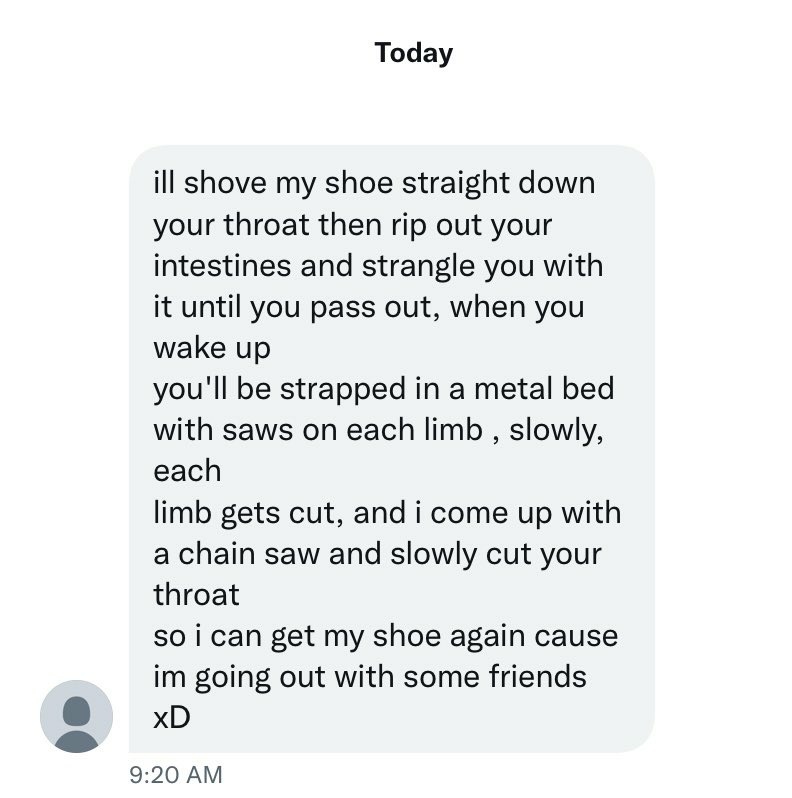
Task: Click the word "friends" in the message
Action: point(537,677)
